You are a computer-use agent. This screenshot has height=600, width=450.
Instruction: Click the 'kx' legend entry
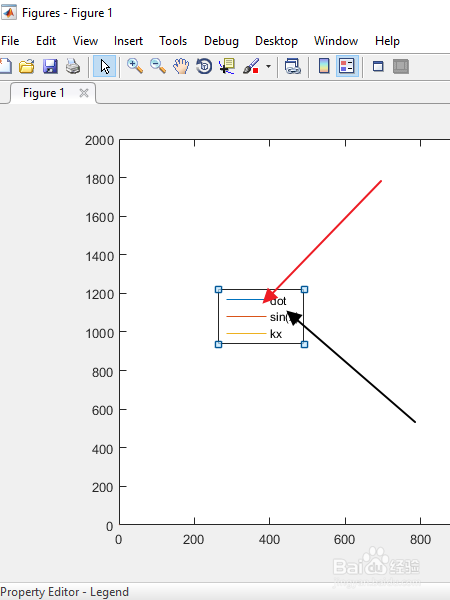pyautogui.click(x=276, y=334)
